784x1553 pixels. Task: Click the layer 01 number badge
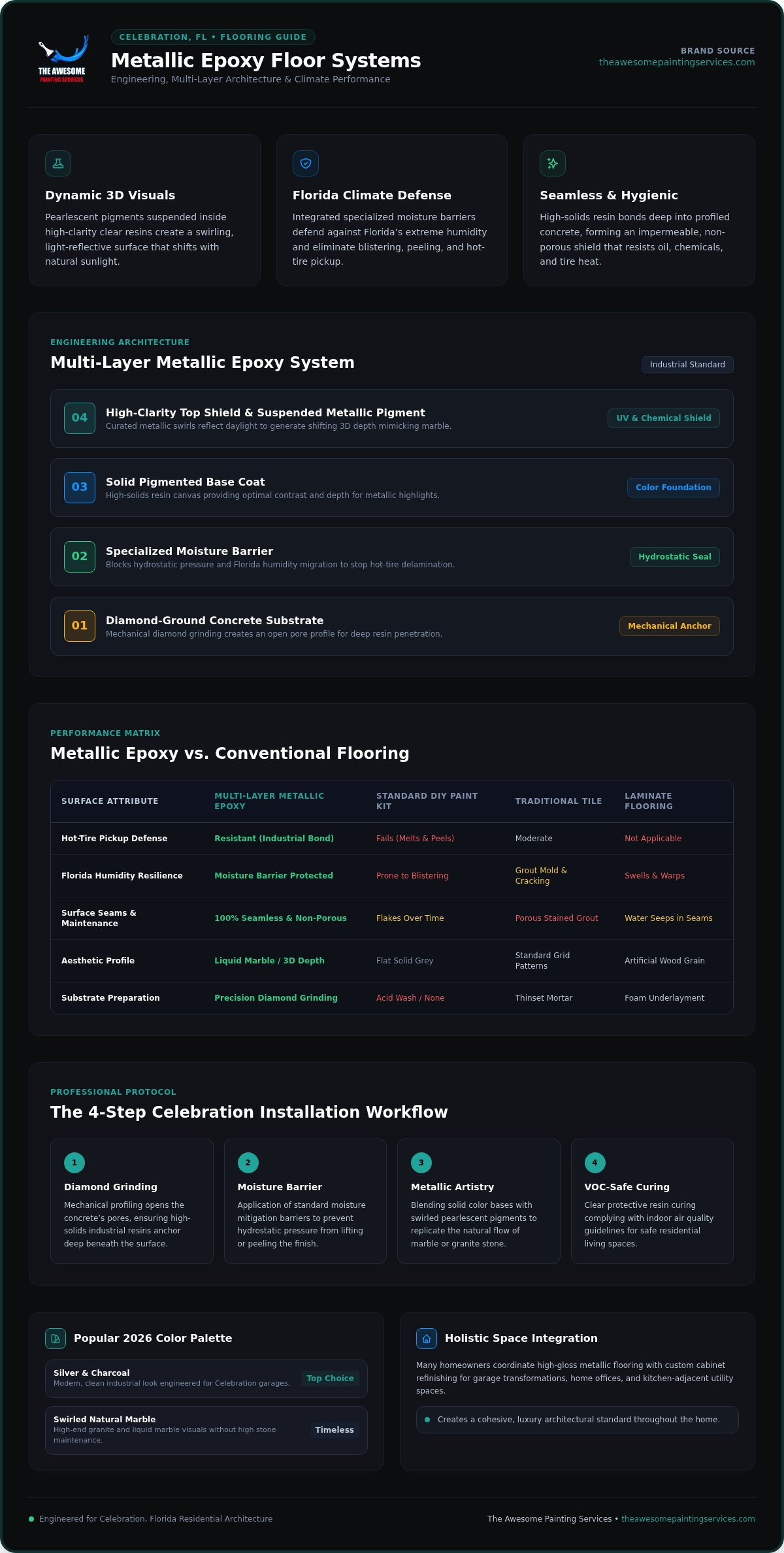(80, 626)
